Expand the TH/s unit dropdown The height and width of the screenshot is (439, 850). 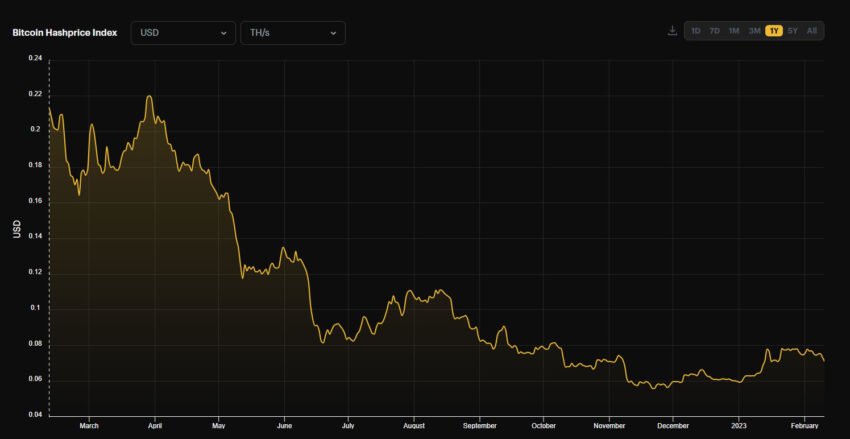coord(293,33)
